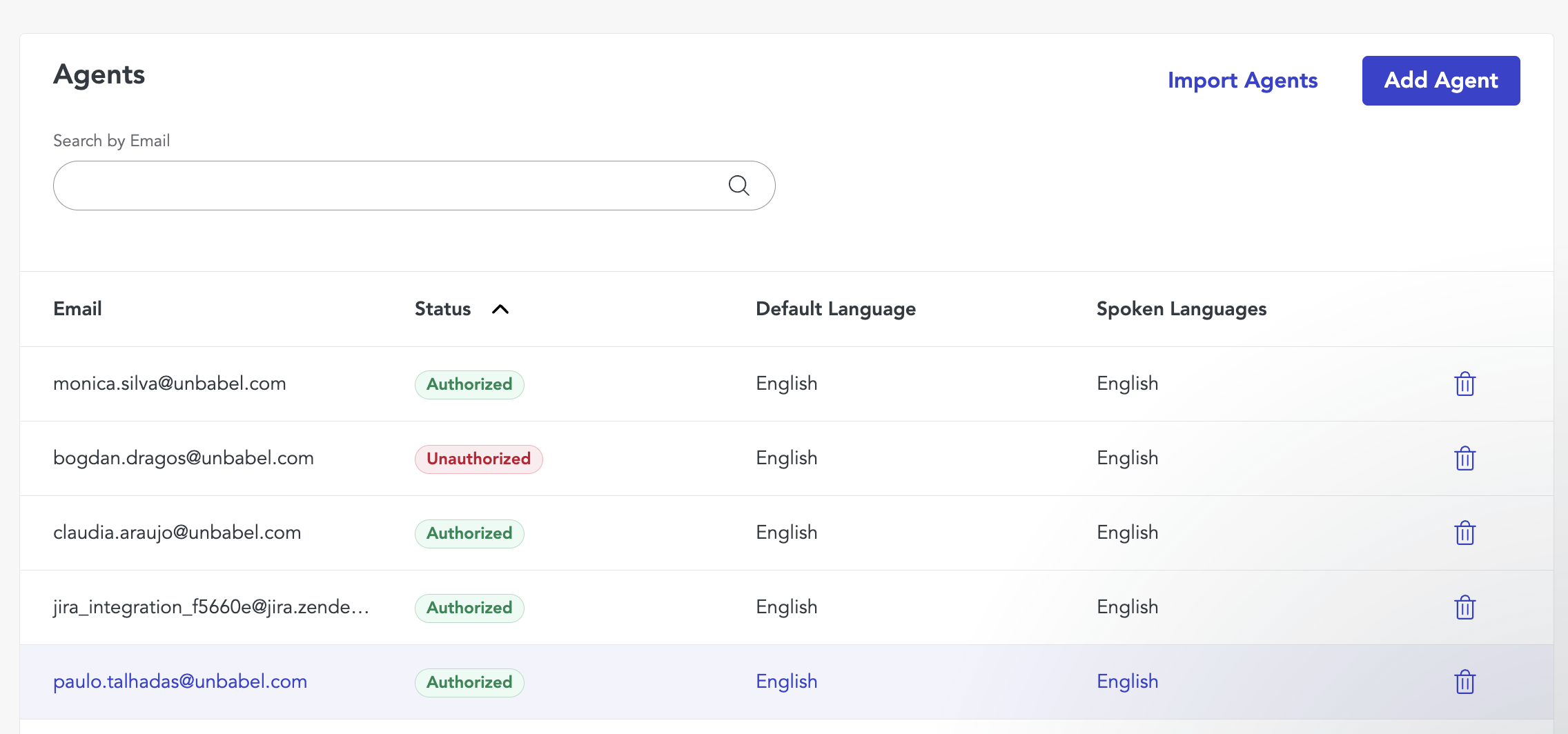Click the Default Language column header
1568x734 pixels.
pyautogui.click(x=836, y=308)
